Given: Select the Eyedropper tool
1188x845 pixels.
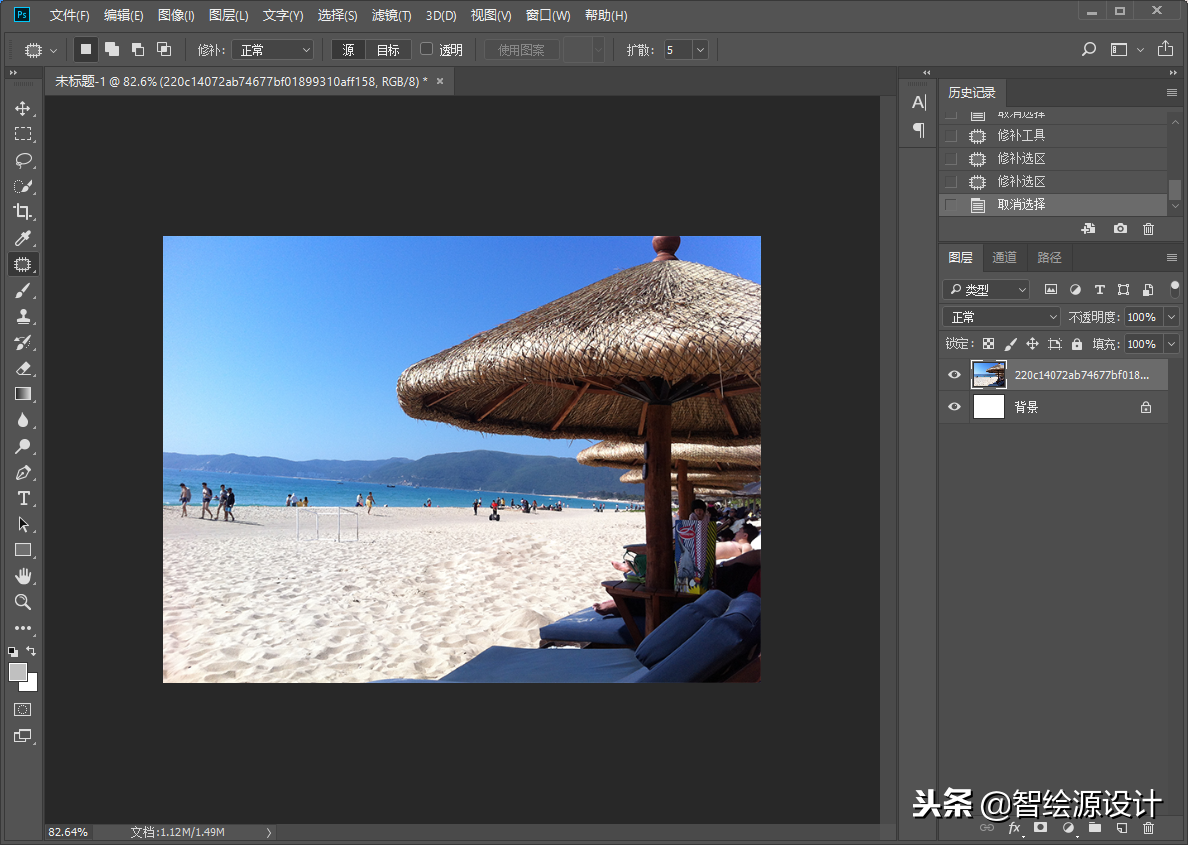Looking at the screenshot, I should (23, 238).
